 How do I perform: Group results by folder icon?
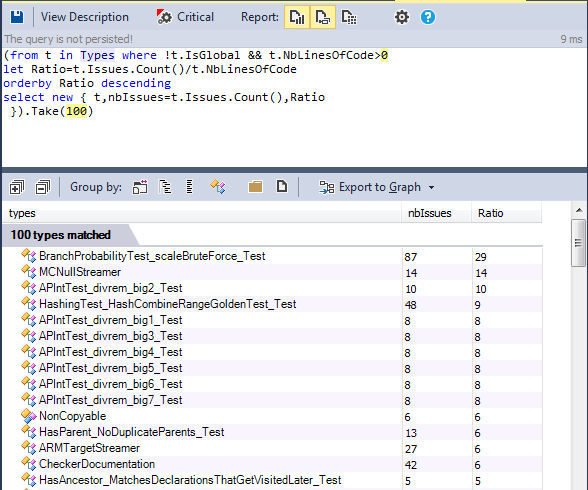tap(255, 187)
